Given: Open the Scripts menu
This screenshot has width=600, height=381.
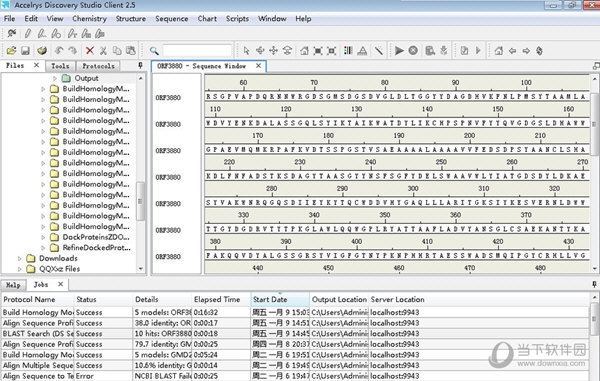Looking at the screenshot, I should [237, 18].
